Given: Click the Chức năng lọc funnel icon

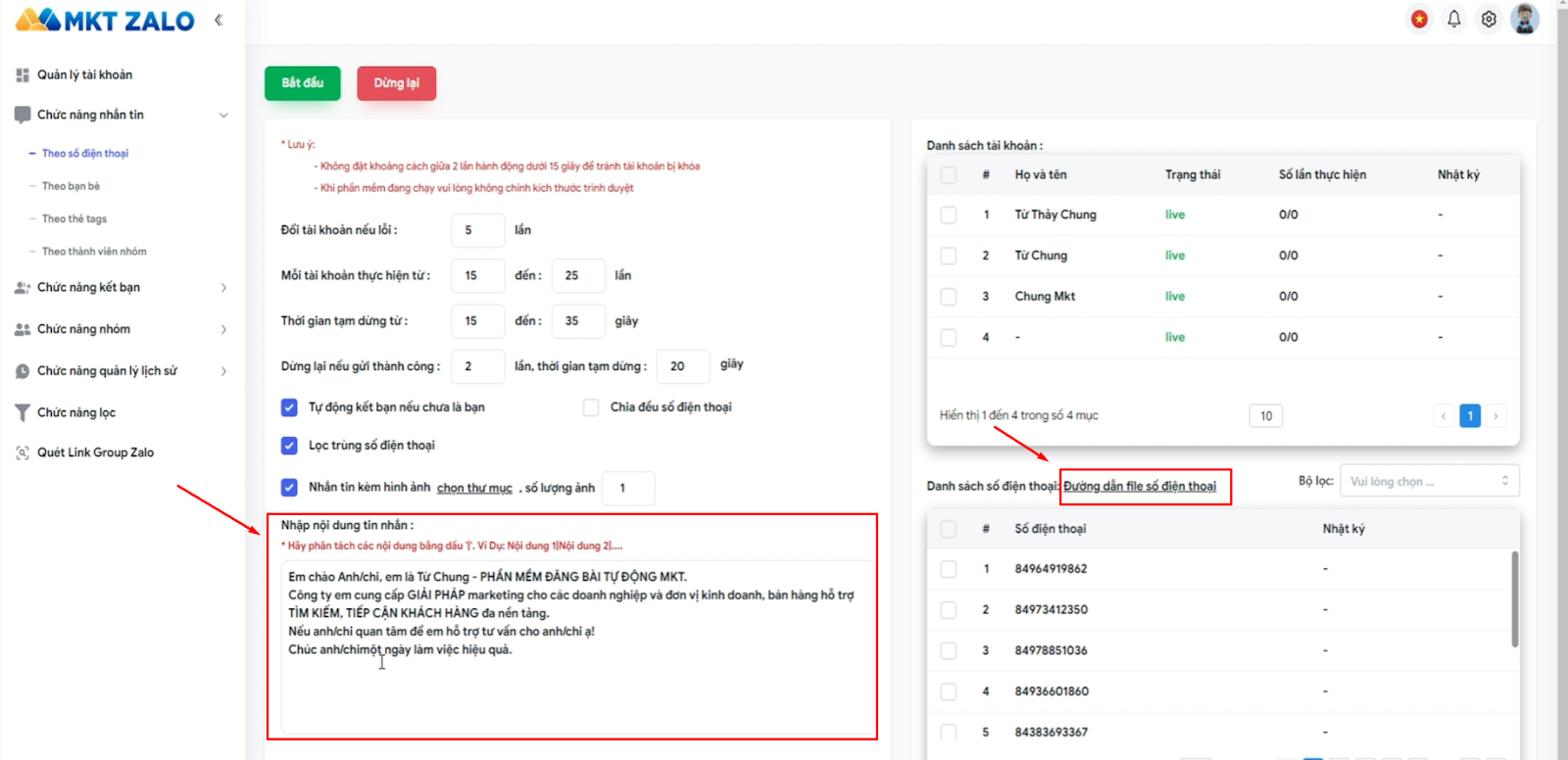Looking at the screenshot, I should point(23,412).
